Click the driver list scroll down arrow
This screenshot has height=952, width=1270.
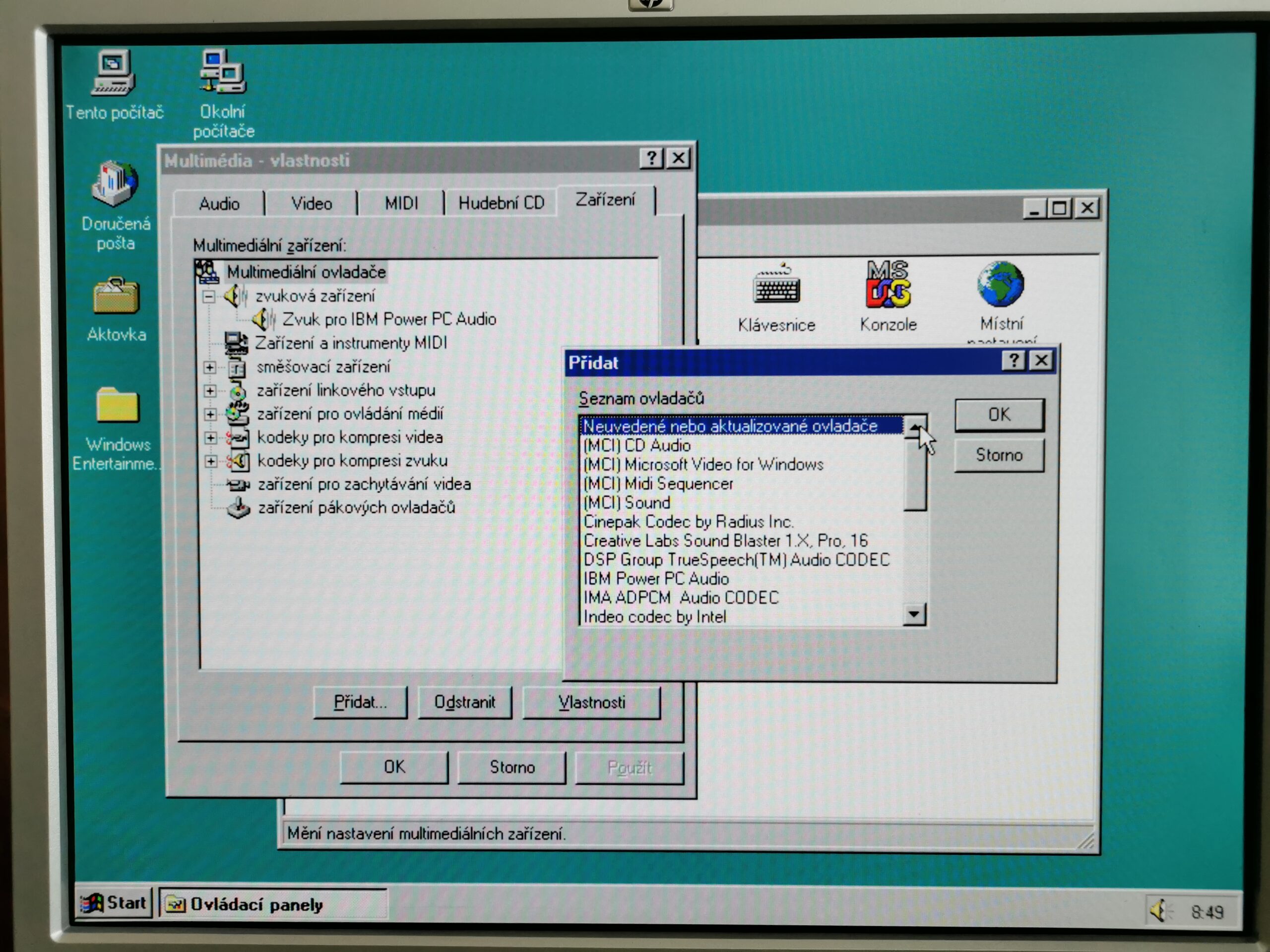[x=914, y=614]
